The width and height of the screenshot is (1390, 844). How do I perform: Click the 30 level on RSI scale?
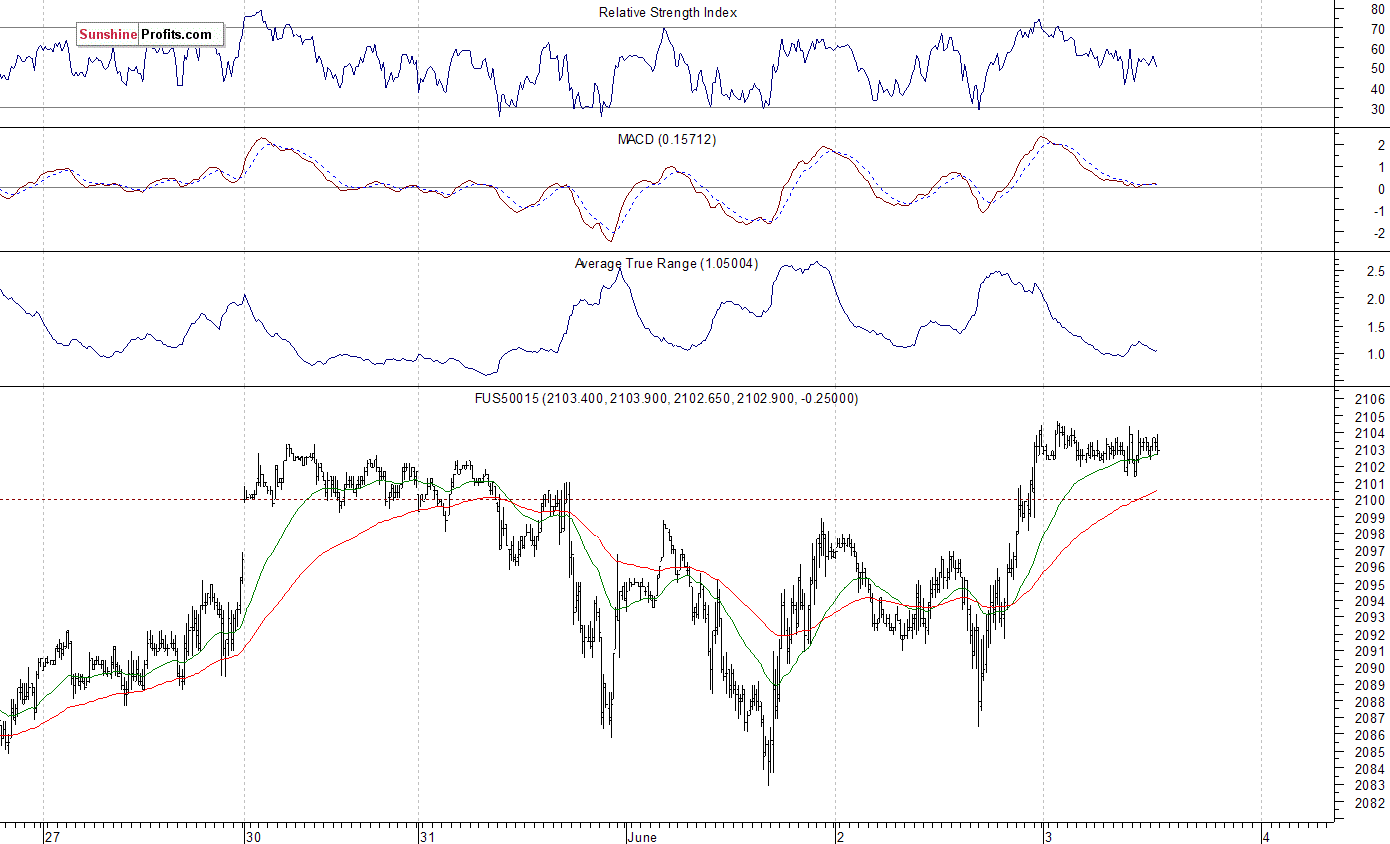point(1377,108)
